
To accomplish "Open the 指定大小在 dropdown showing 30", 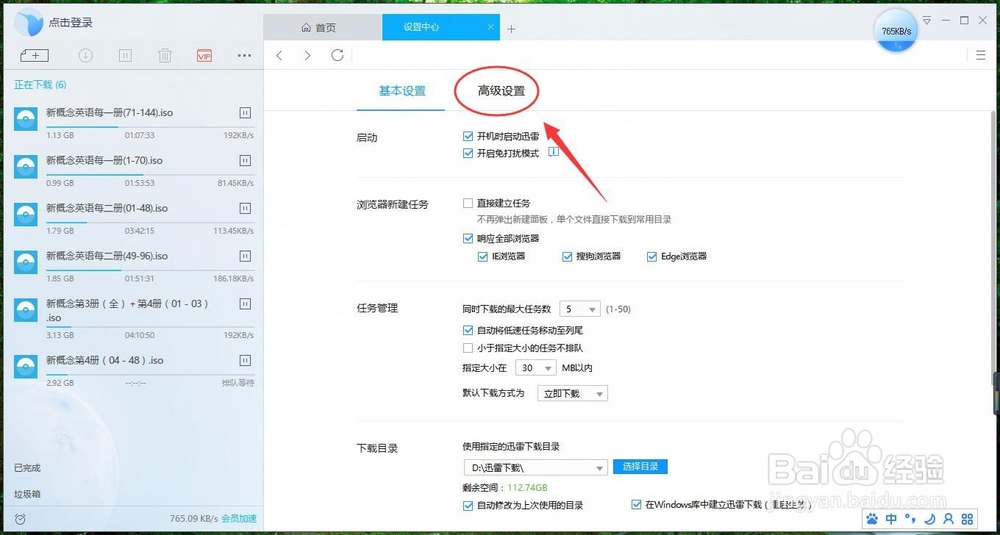I will click(x=536, y=368).
